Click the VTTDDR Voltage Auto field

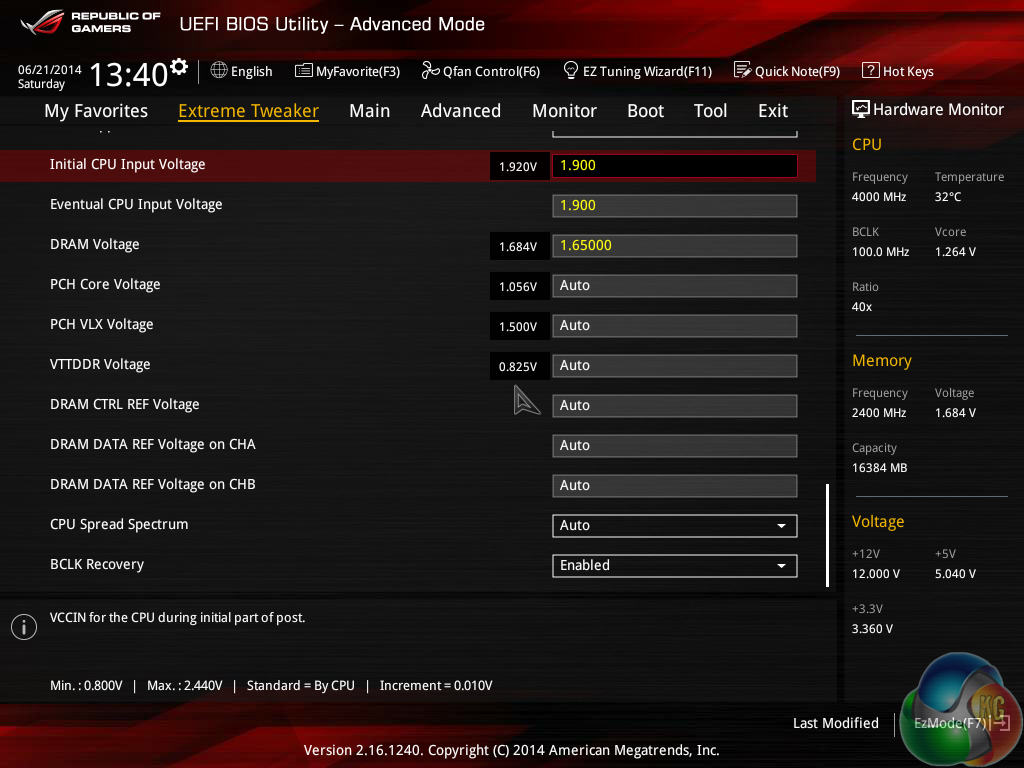(675, 366)
